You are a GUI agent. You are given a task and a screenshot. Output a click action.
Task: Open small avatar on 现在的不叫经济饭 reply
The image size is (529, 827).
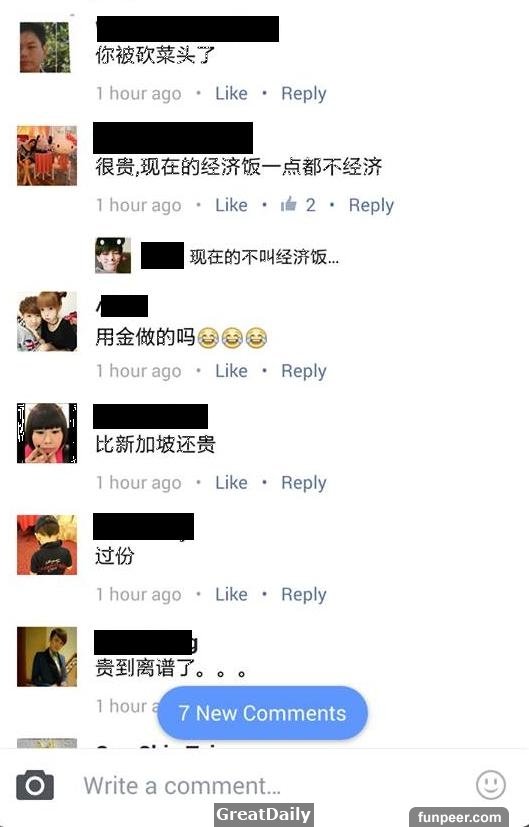[x=113, y=255]
